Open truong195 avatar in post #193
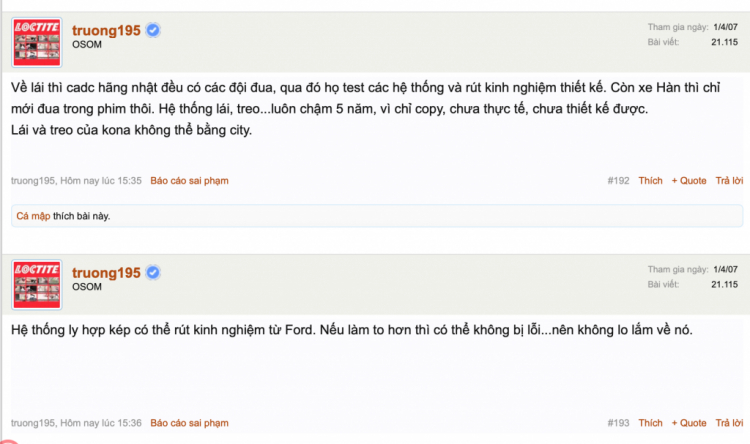Image resolution: width=750 pixels, height=444 pixels. (x=37, y=284)
